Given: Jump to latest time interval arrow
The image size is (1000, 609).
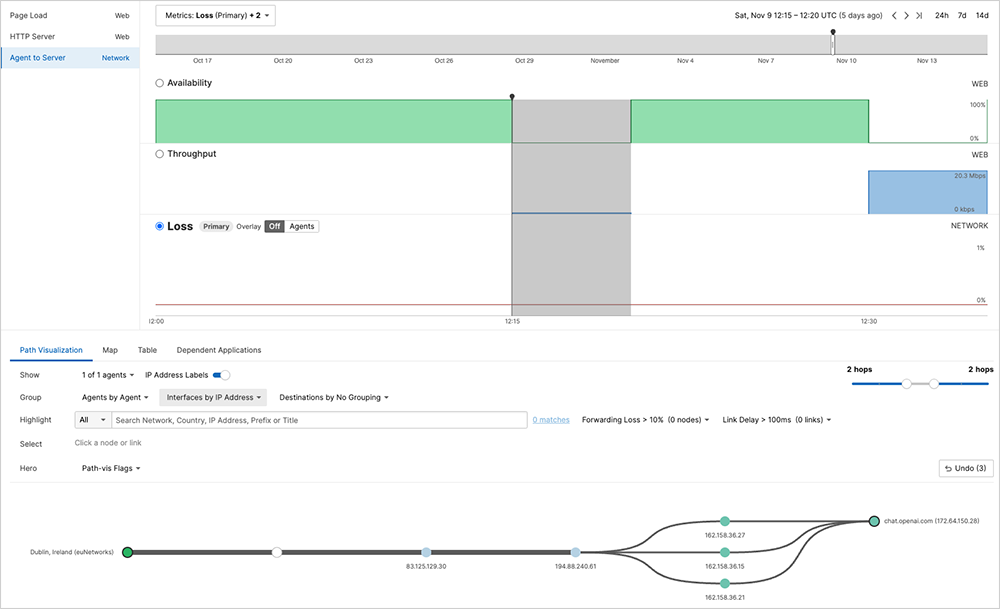Looking at the screenshot, I should coord(919,16).
